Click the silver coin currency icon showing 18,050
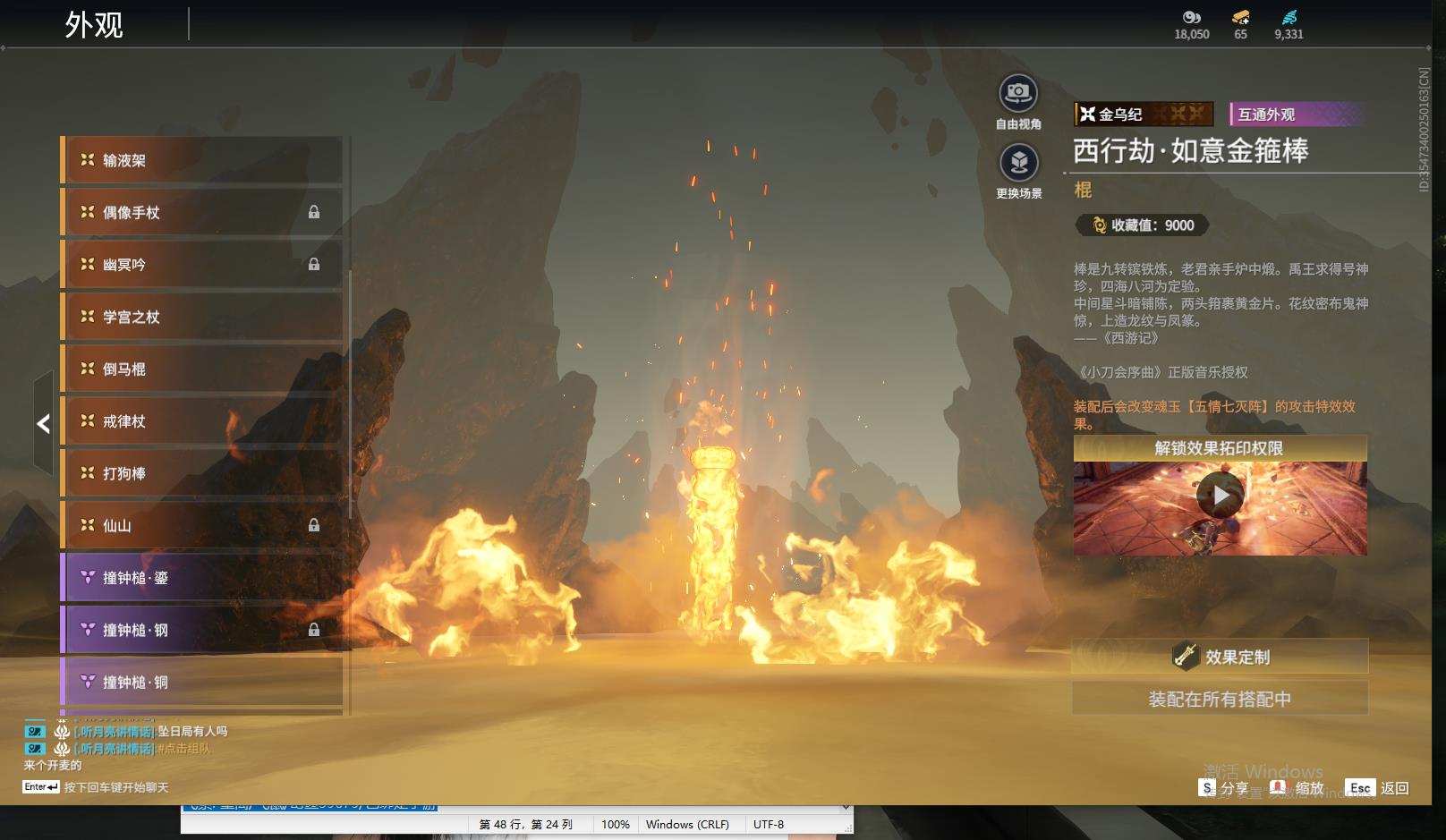Image resolution: width=1446 pixels, height=840 pixels. [1192, 17]
